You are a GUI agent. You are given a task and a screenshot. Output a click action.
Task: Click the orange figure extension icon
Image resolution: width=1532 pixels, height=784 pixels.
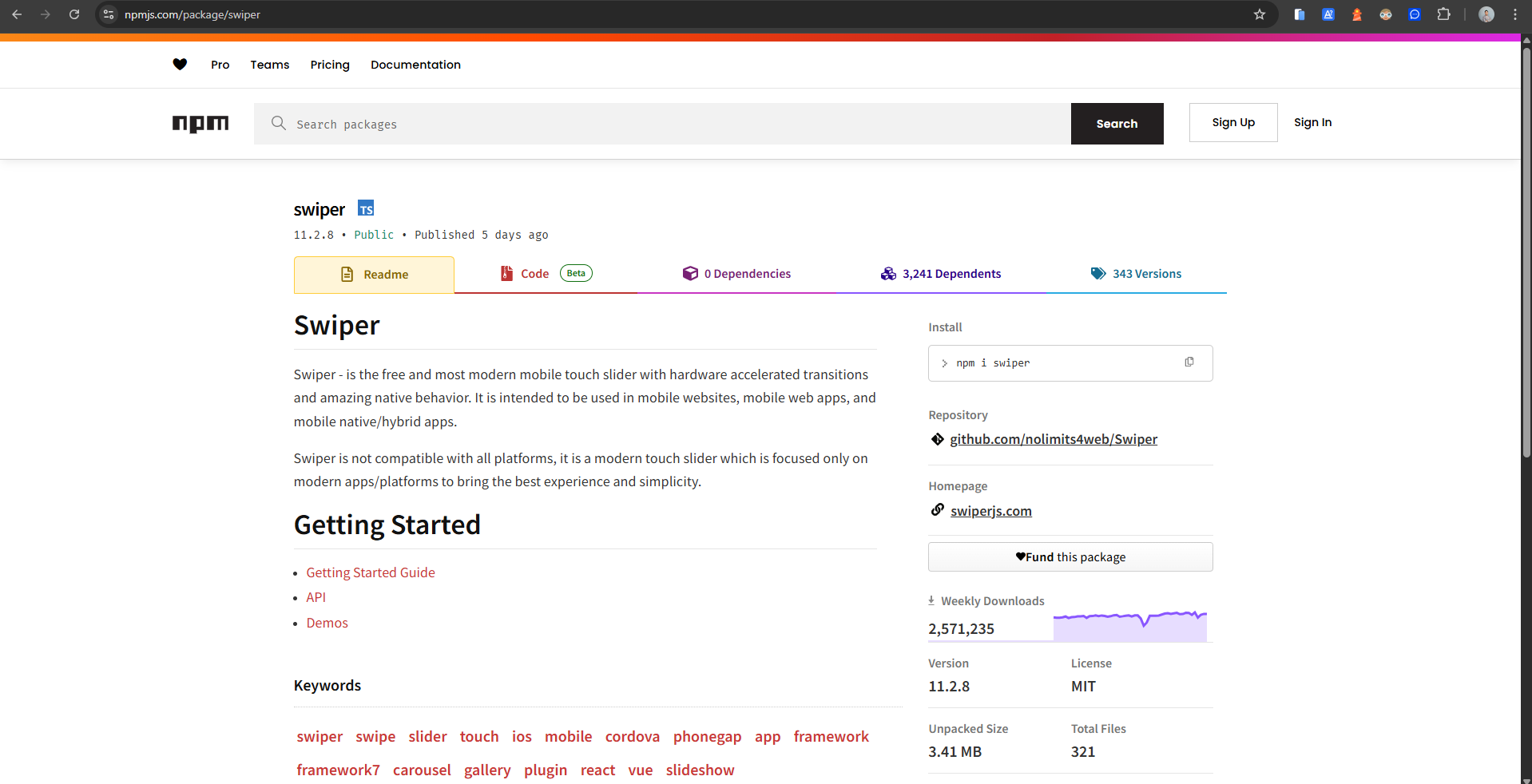click(1357, 14)
